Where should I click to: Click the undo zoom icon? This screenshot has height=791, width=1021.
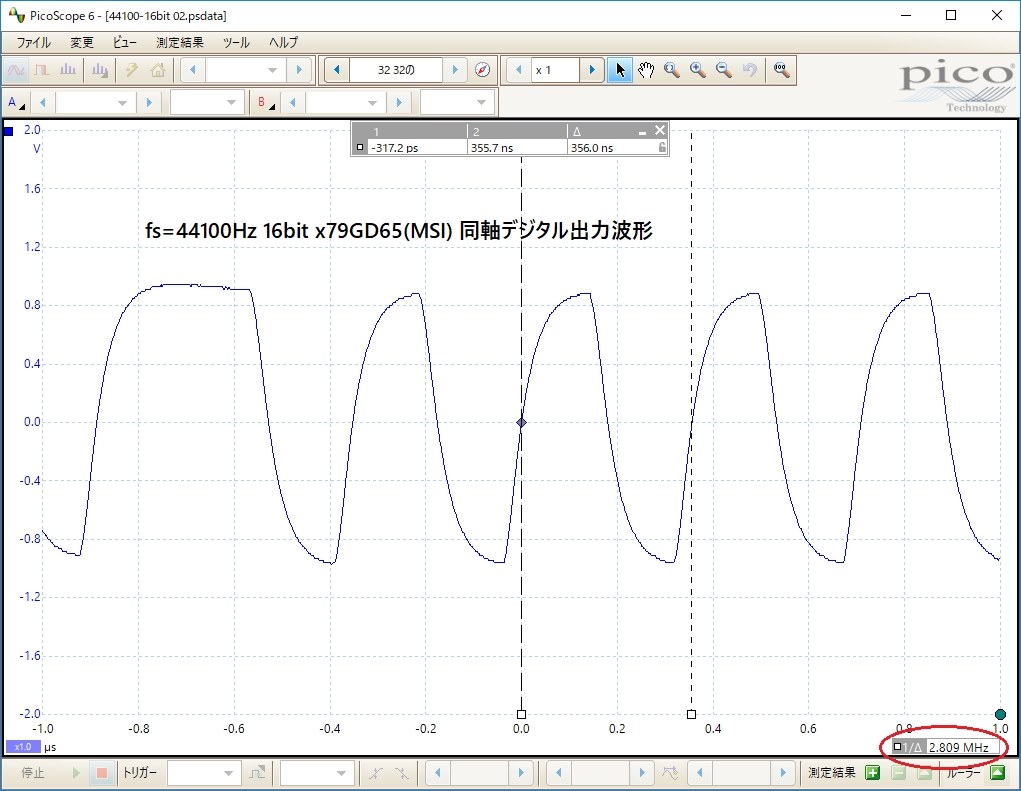click(x=749, y=70)
